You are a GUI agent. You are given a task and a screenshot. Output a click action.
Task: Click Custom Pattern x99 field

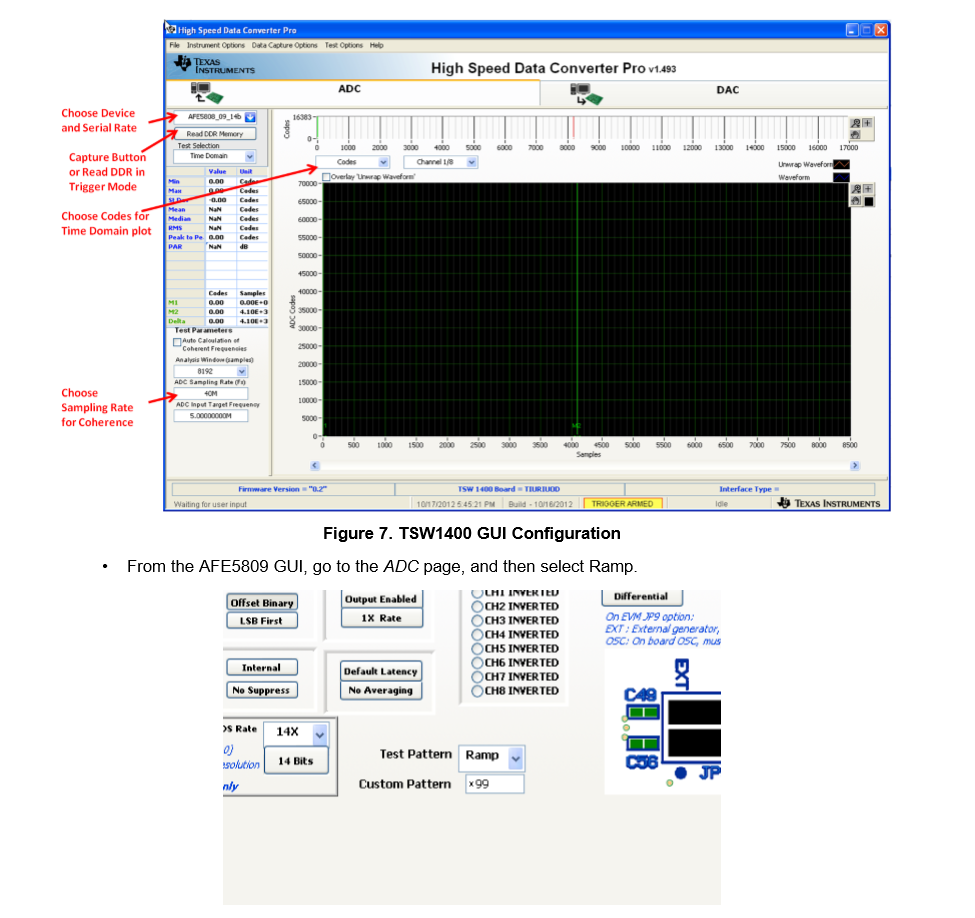coord(495,784)
